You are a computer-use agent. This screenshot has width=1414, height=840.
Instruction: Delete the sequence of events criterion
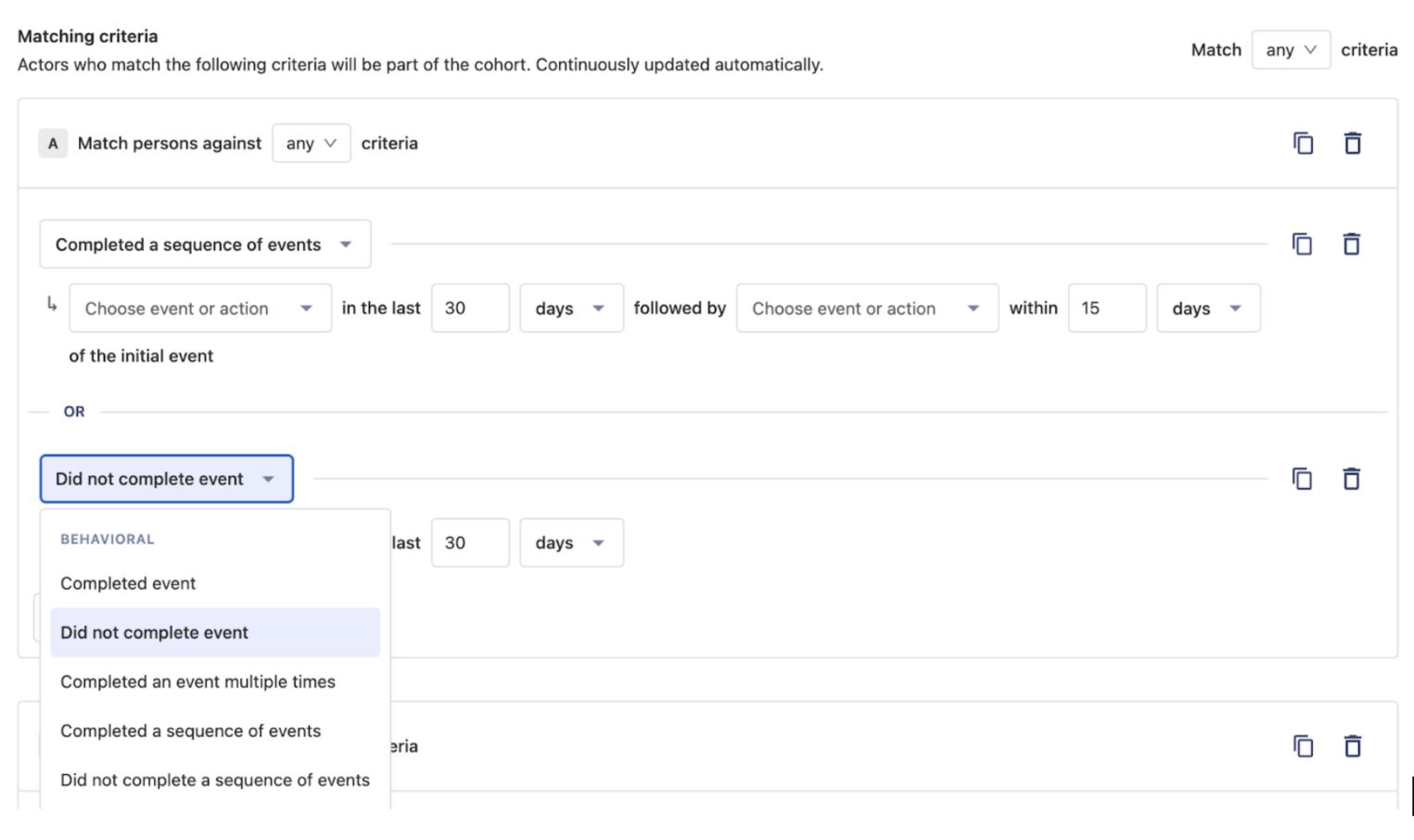pyautogui.click(x=1351, y=245)
